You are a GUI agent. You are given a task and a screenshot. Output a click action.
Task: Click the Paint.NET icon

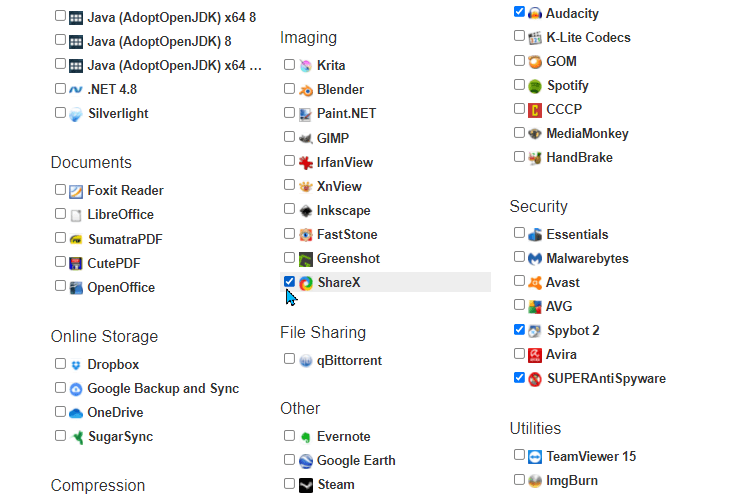point(306,114)
